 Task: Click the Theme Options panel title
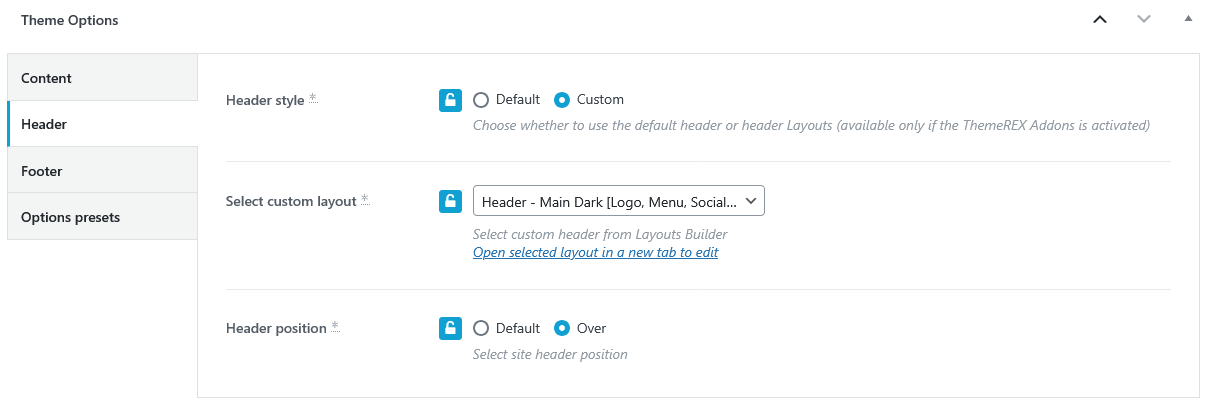[x=70, y=21]
